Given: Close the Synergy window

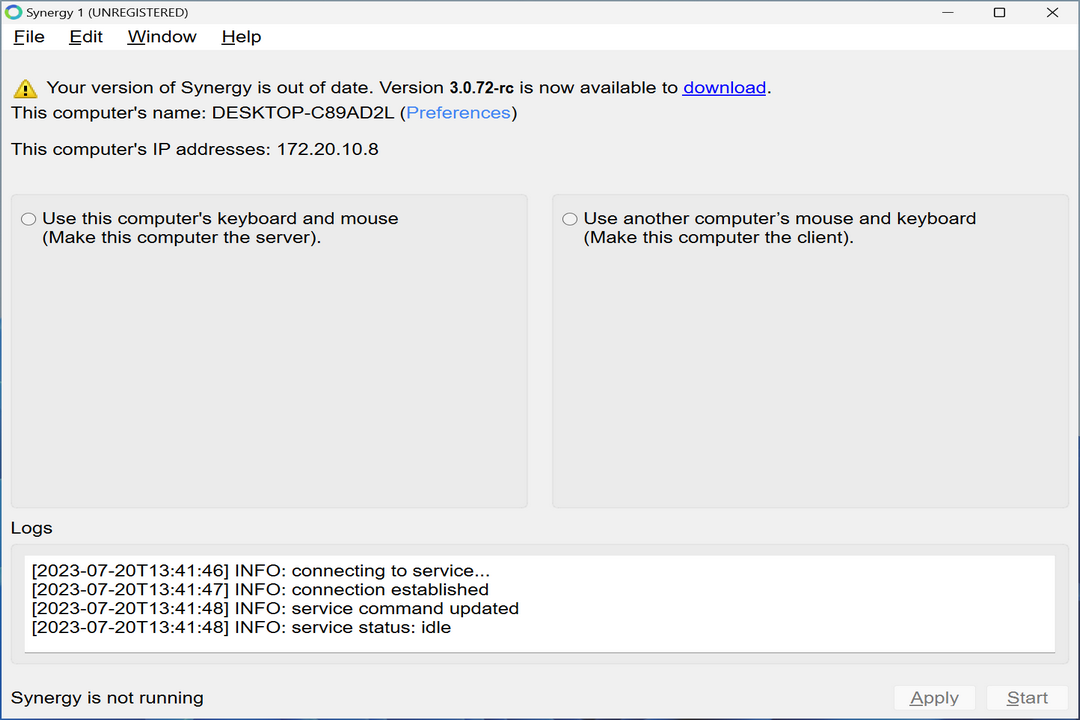Looking at the screenshot, I should pyautogui.click(x=1052, y=12).
